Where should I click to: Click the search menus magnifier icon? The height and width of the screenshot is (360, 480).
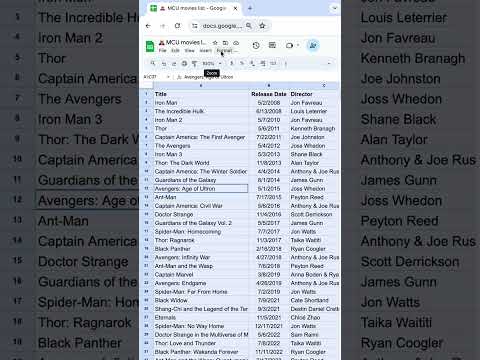tap(153, 63)
